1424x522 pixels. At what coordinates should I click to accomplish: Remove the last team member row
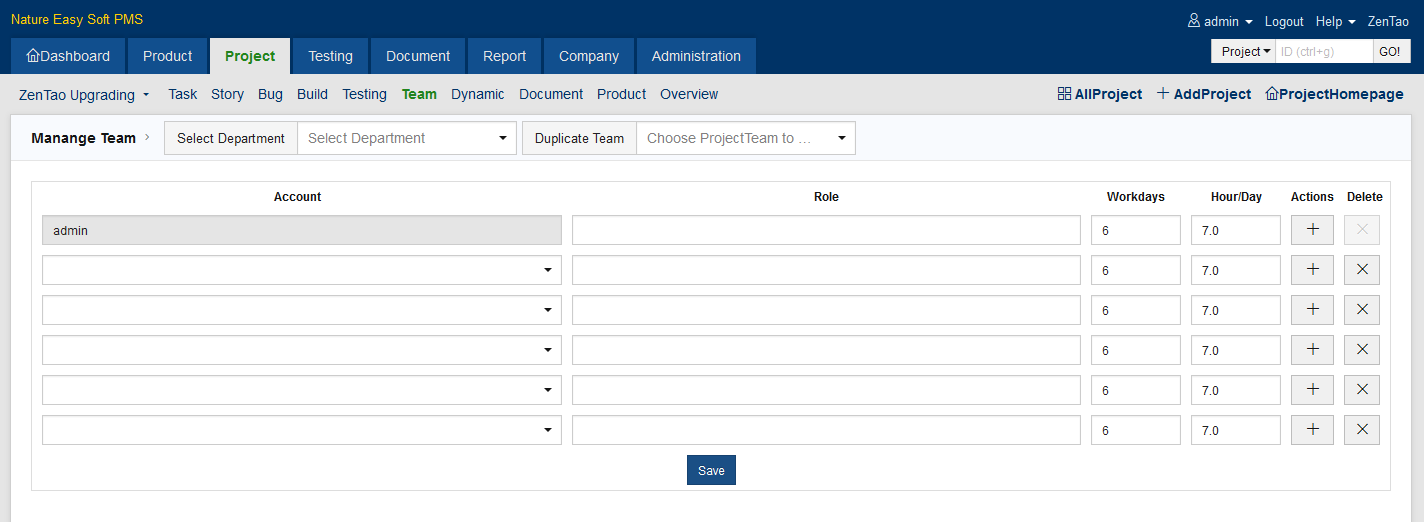[x=1361, y=430]
